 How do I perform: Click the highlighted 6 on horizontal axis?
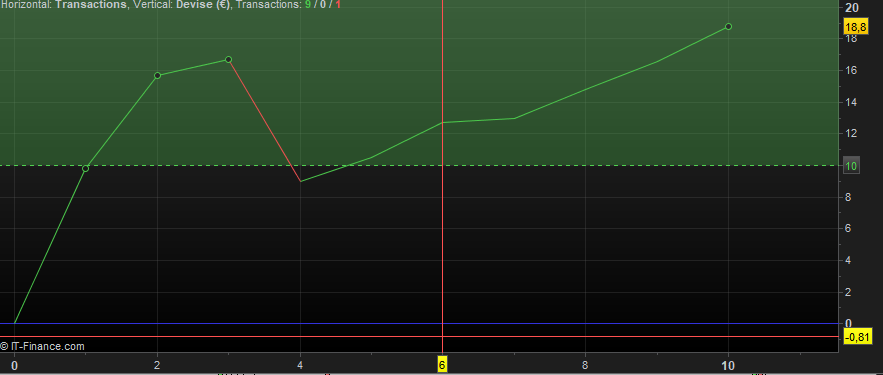tap(443, 365)
